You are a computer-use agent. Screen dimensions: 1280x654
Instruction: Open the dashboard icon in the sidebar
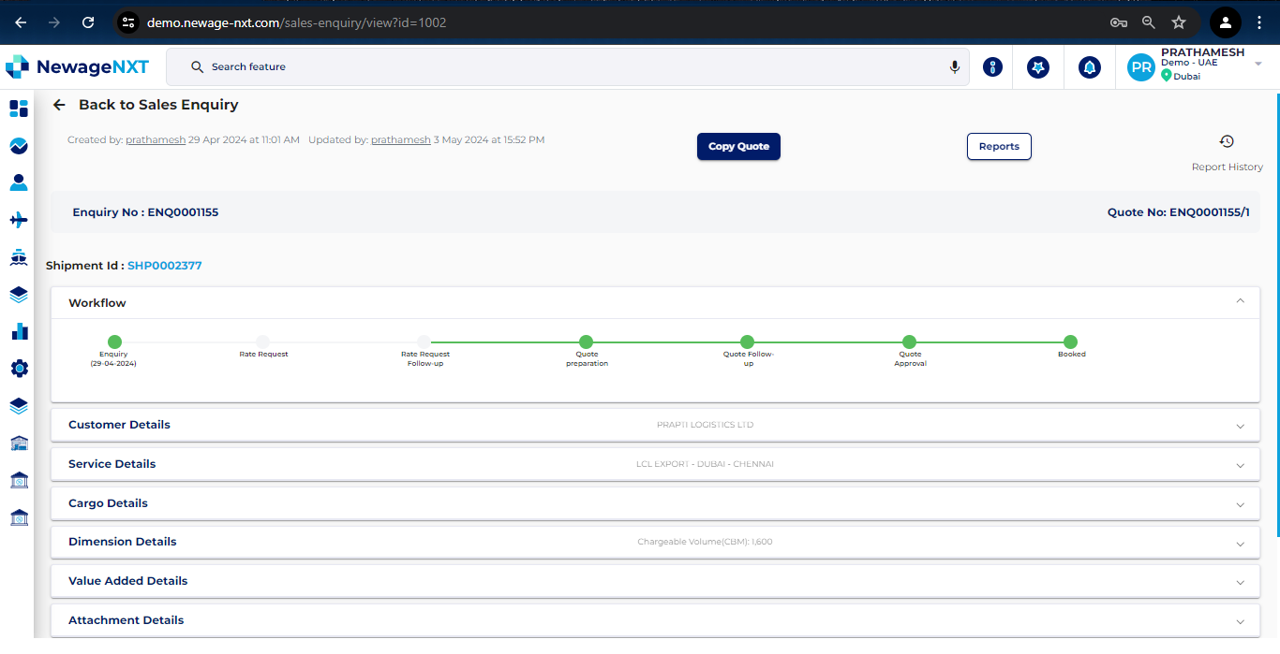[18, 108]
